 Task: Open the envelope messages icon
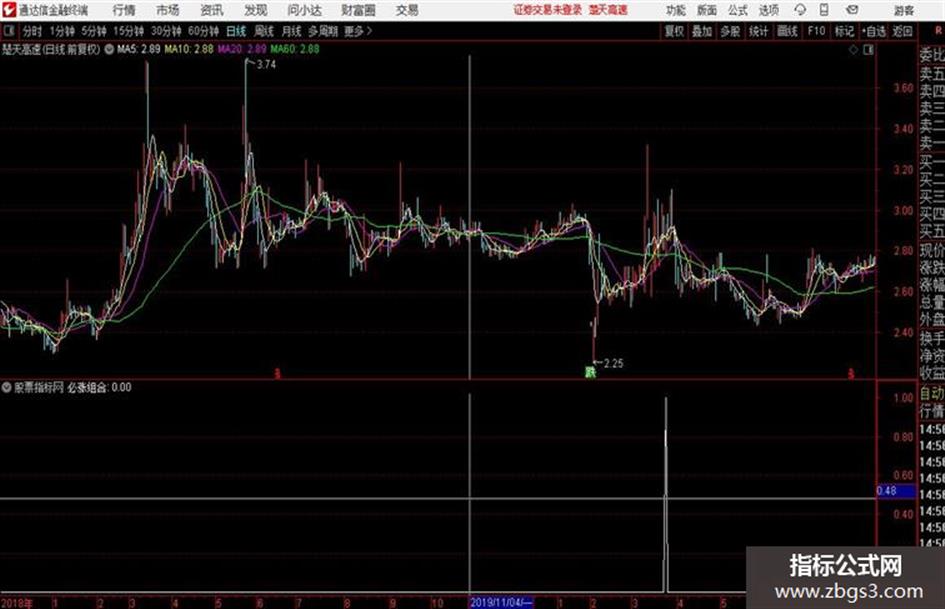[x=852, y=10]
